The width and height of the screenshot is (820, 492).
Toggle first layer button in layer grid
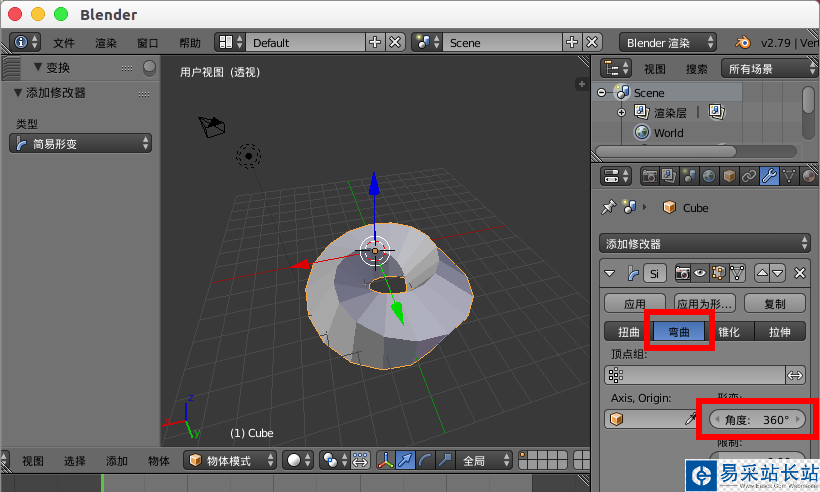tap(523, 455)
